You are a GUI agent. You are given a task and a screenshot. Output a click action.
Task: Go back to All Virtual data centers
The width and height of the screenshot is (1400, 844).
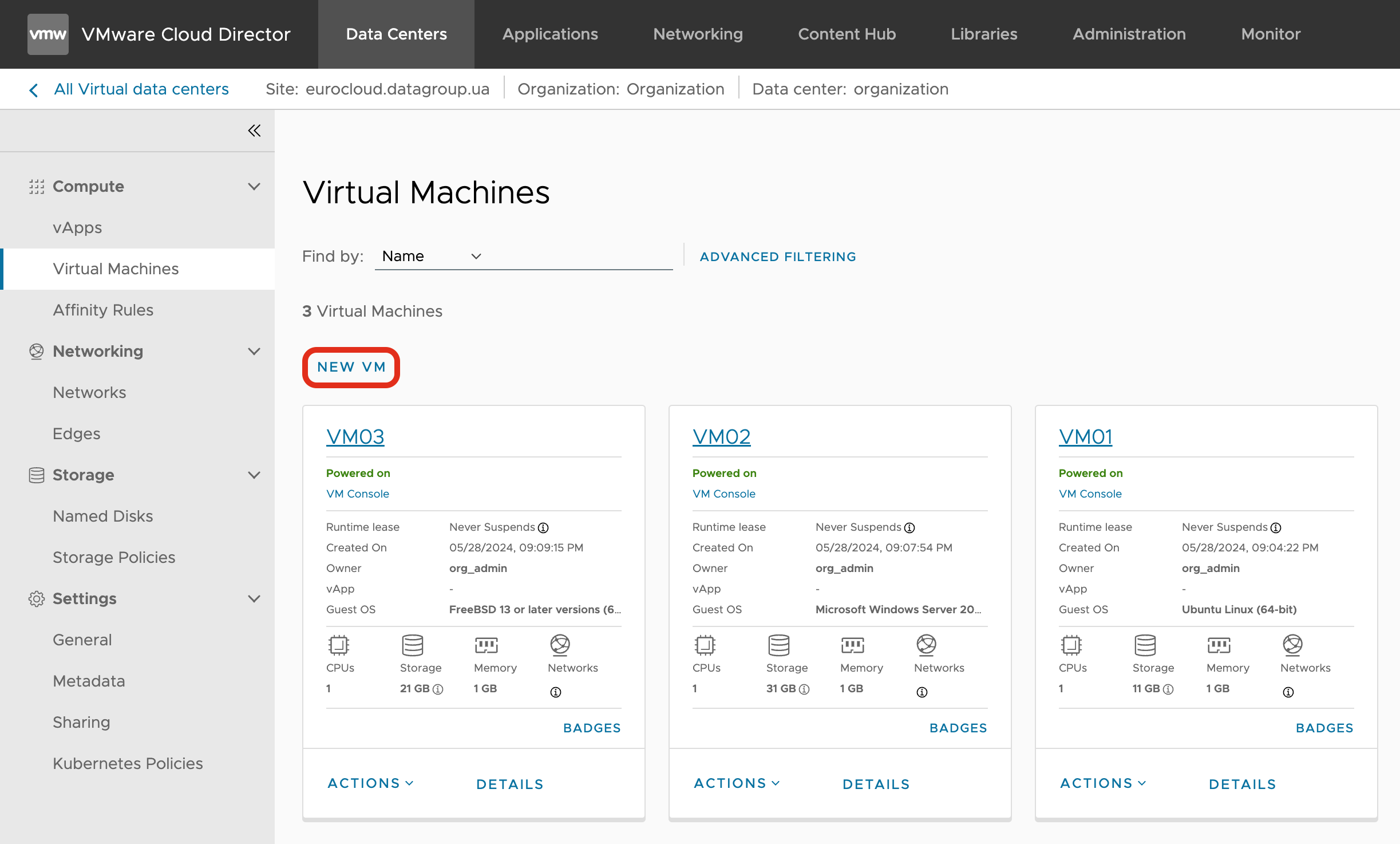[x=141, y=89]
